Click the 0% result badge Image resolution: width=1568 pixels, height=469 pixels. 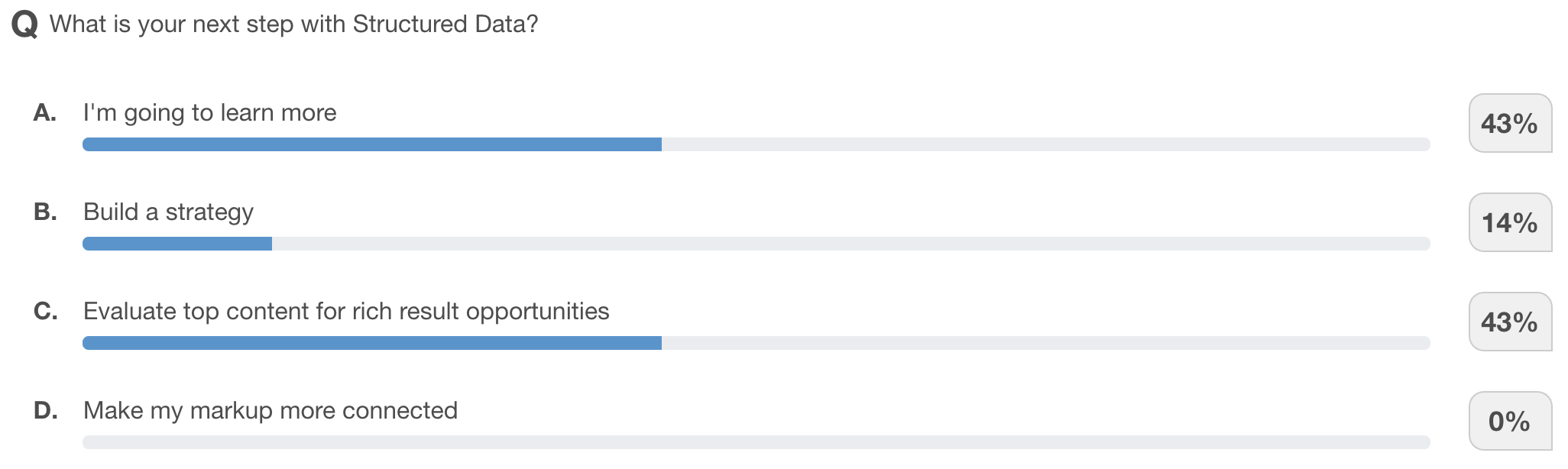[1509, 421]
